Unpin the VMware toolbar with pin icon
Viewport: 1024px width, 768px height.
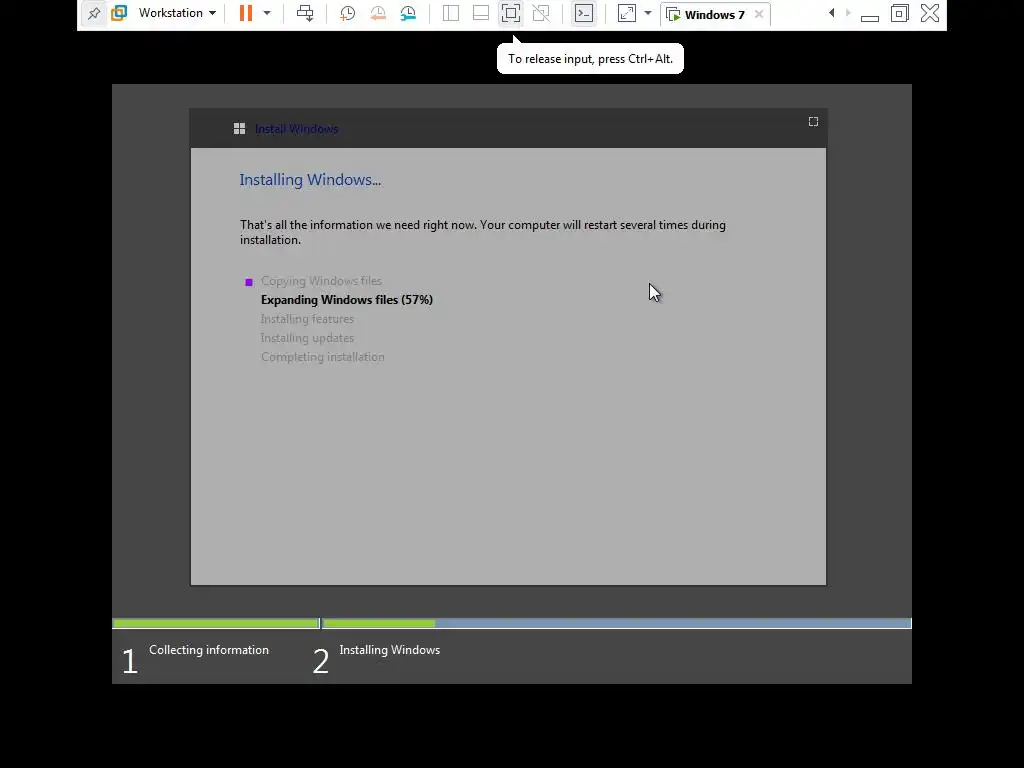point(94,13)
